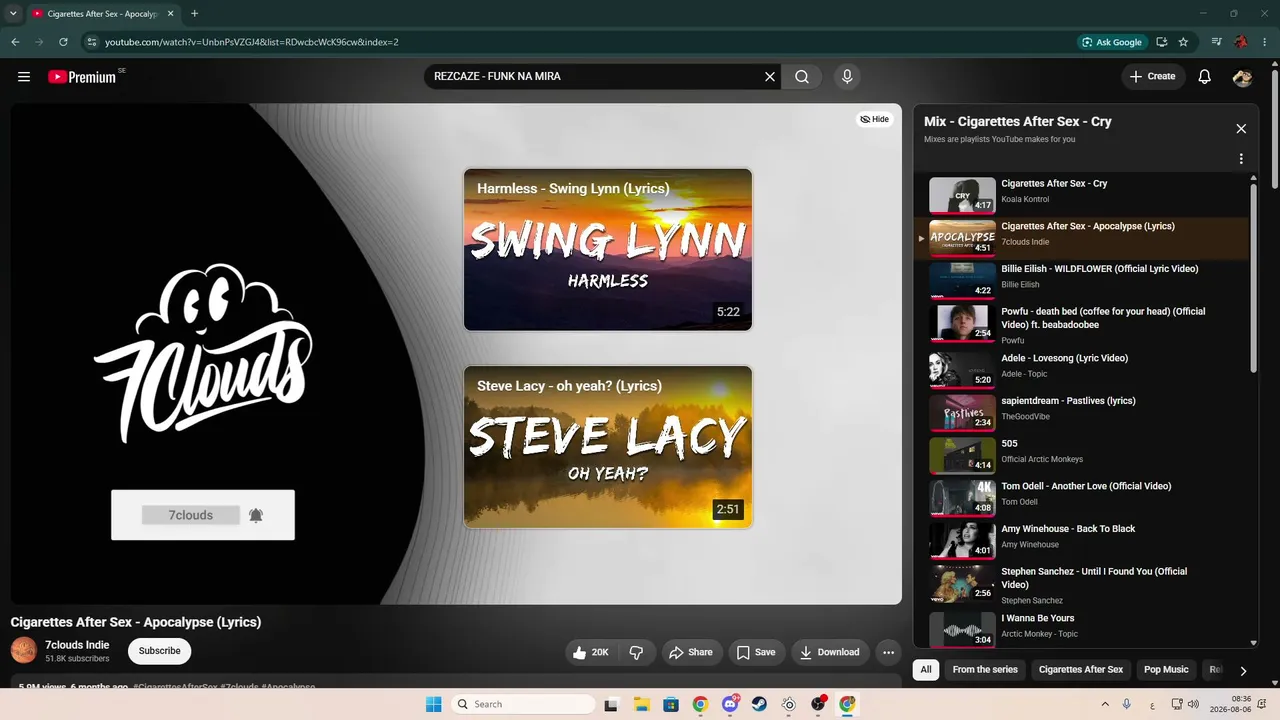This screenshot has width=1280, height=720.
Task: Select Cigarettes After Sex - Apocalypse in playlist
Action: pos(1083,237)
